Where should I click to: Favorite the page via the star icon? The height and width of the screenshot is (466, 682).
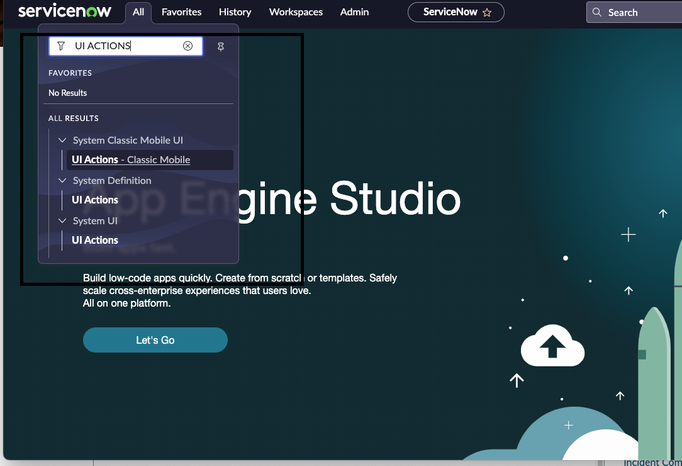pos(487,13)
